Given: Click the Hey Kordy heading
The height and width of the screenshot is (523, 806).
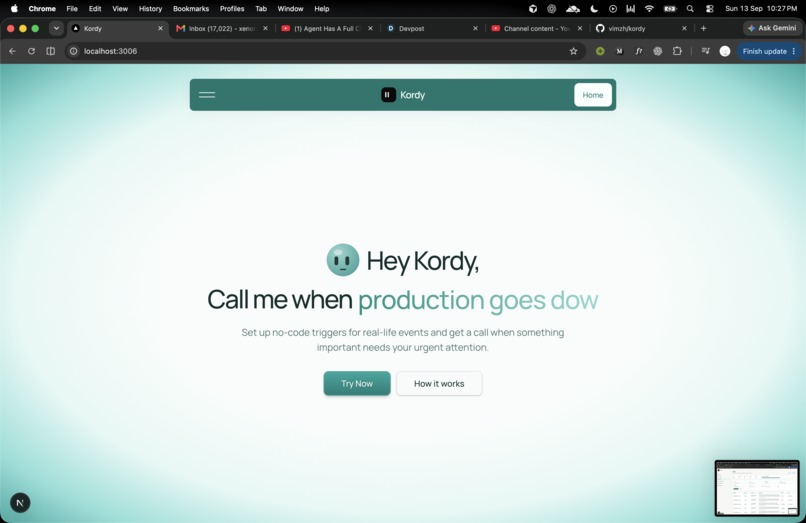Looking at the screenshot, I should [x=423, y=261].
